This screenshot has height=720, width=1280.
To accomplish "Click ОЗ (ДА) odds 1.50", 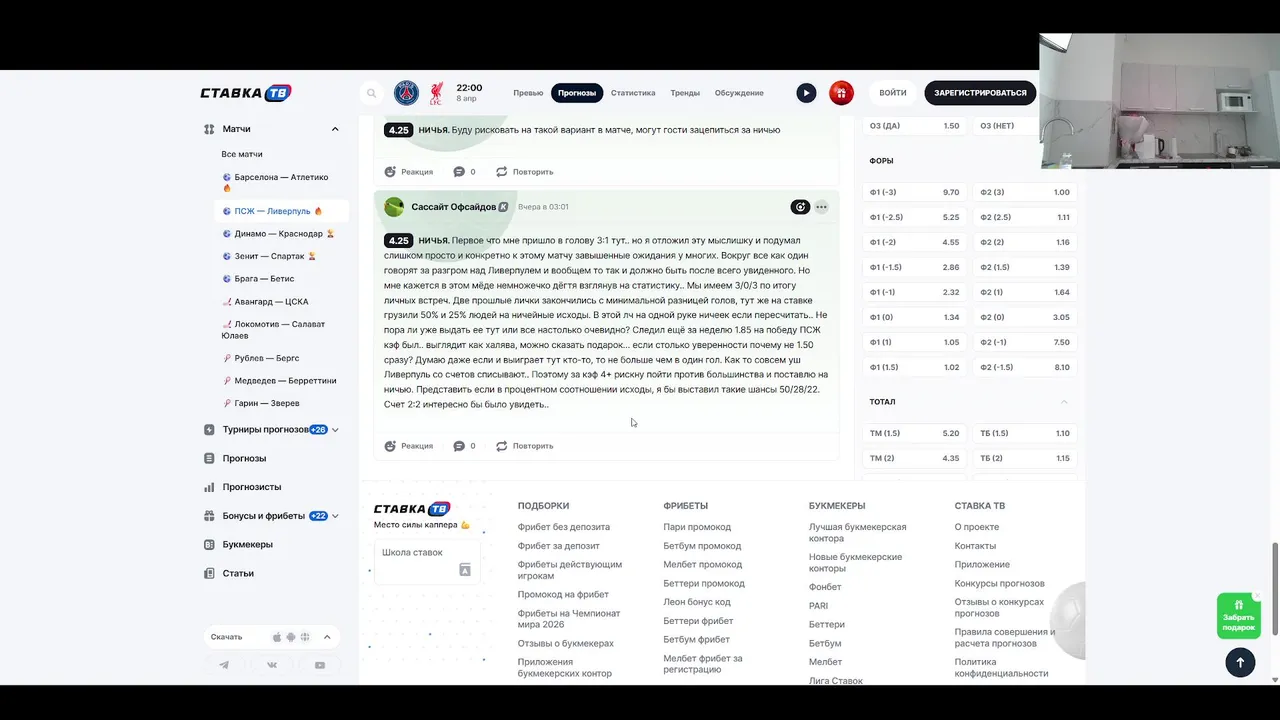I will [914, 126].
